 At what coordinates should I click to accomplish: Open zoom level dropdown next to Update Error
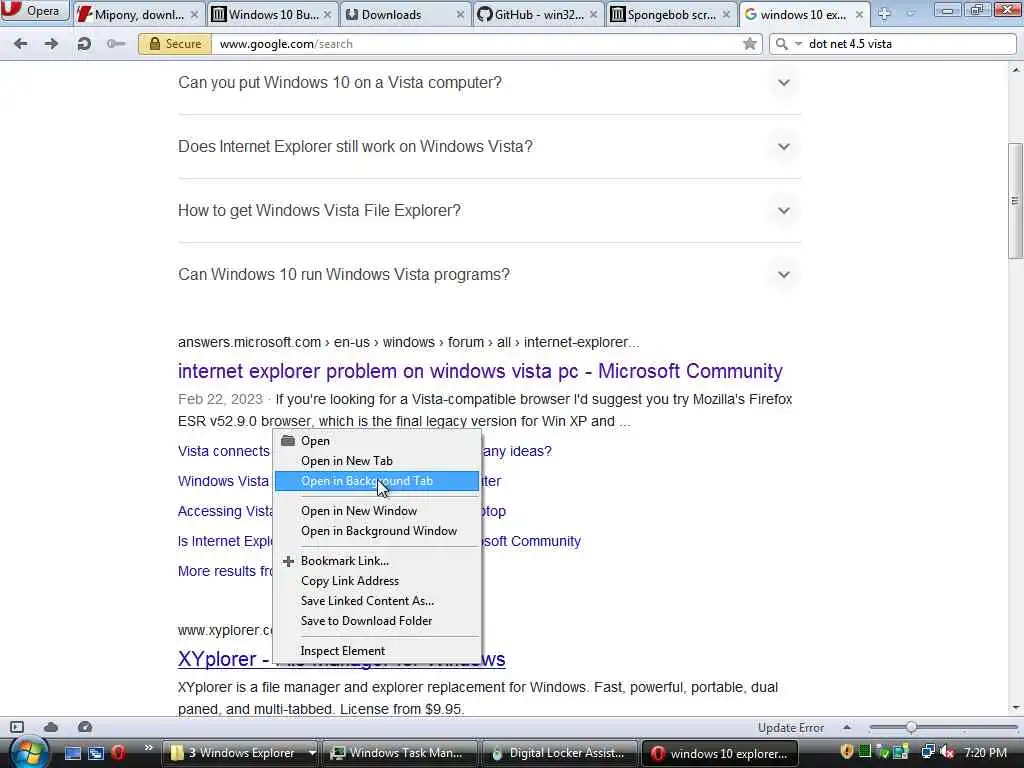[x=846, y=727]
